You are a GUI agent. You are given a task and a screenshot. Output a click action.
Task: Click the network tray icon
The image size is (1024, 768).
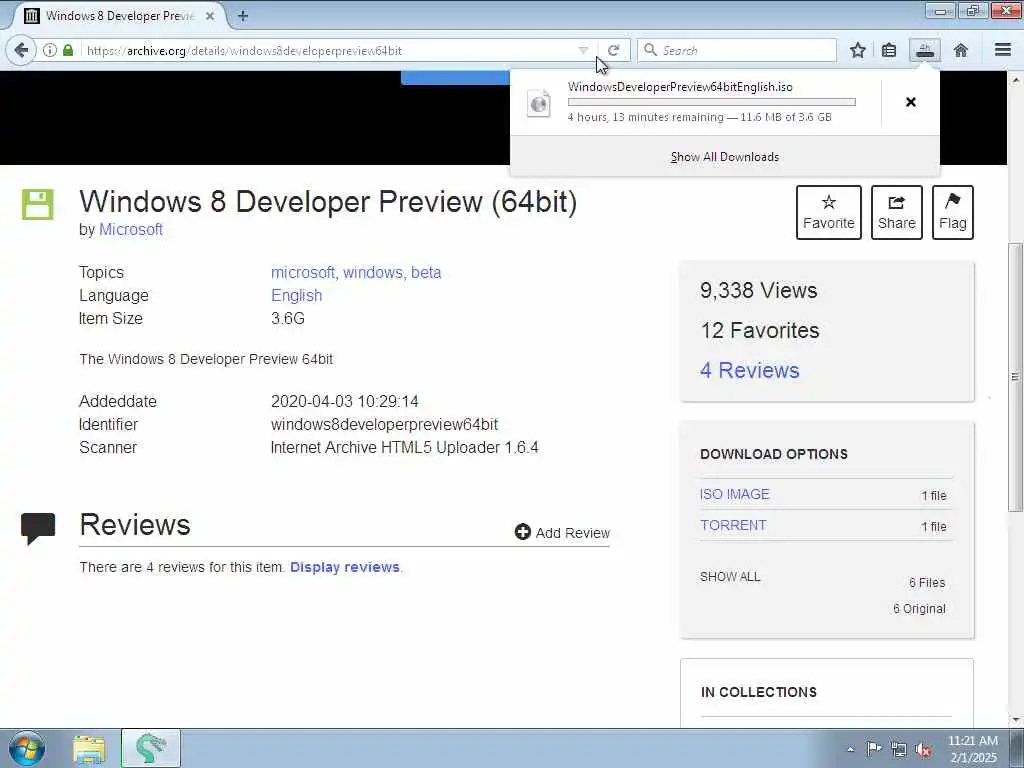pyautogui.click(x=899, y=749)
